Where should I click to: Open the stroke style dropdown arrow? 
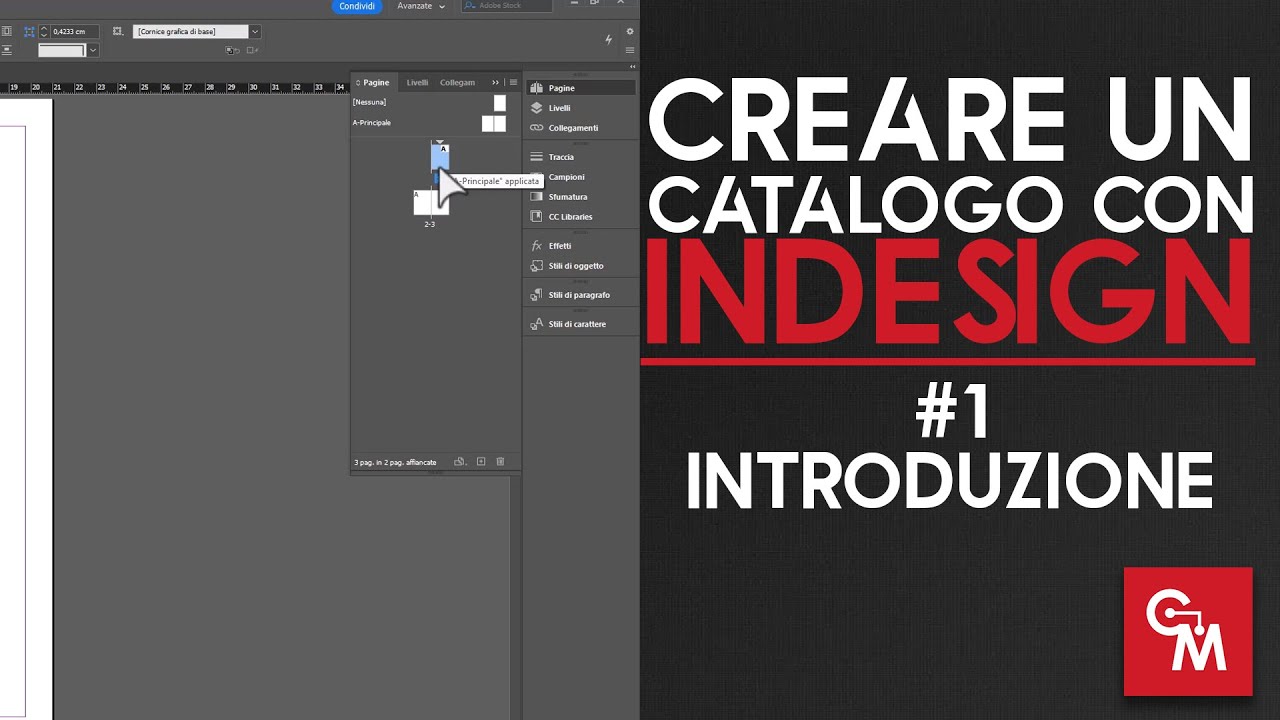93,50
